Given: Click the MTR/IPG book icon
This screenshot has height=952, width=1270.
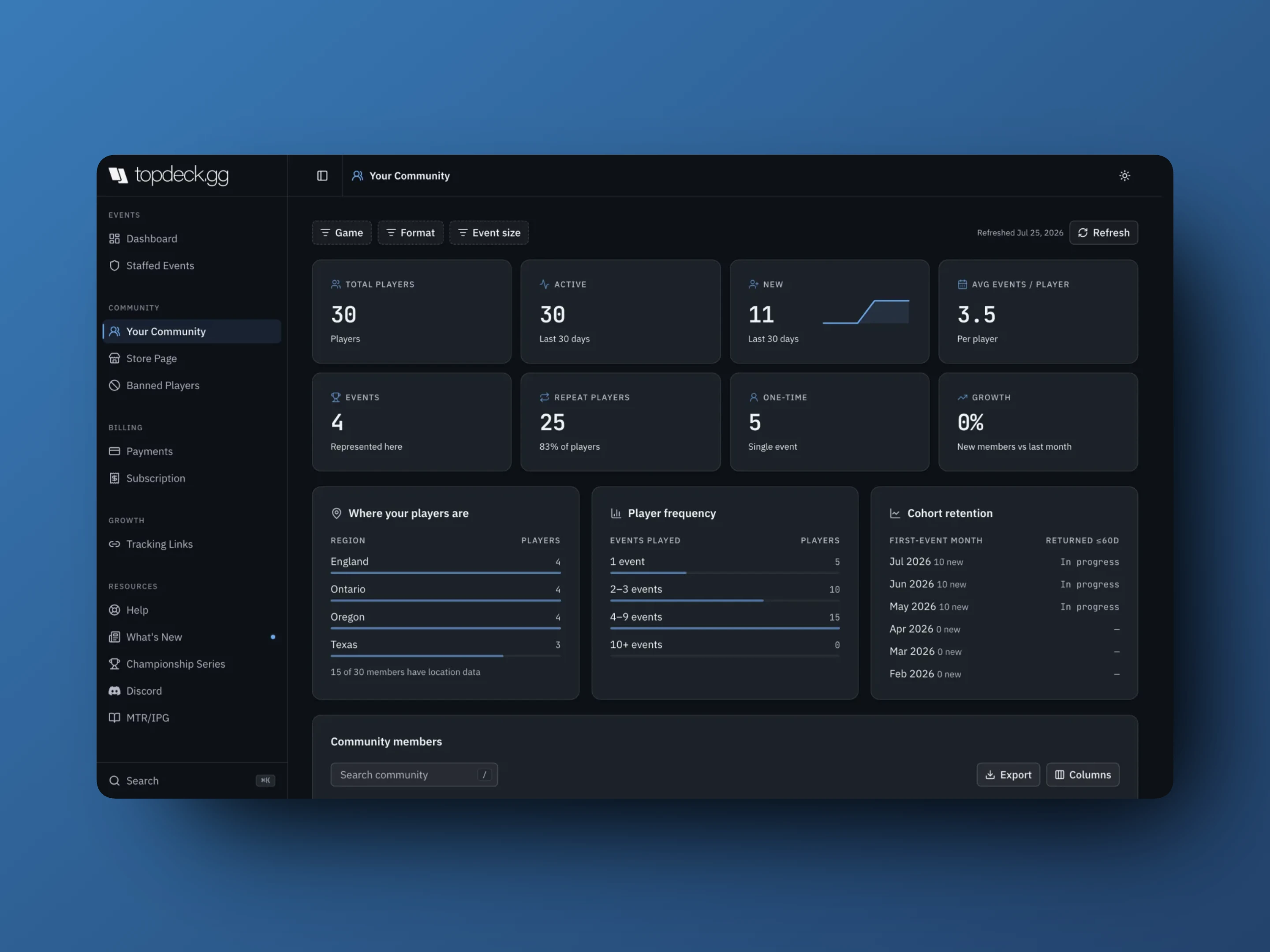Looking at the screenshot, I should 114,717.
